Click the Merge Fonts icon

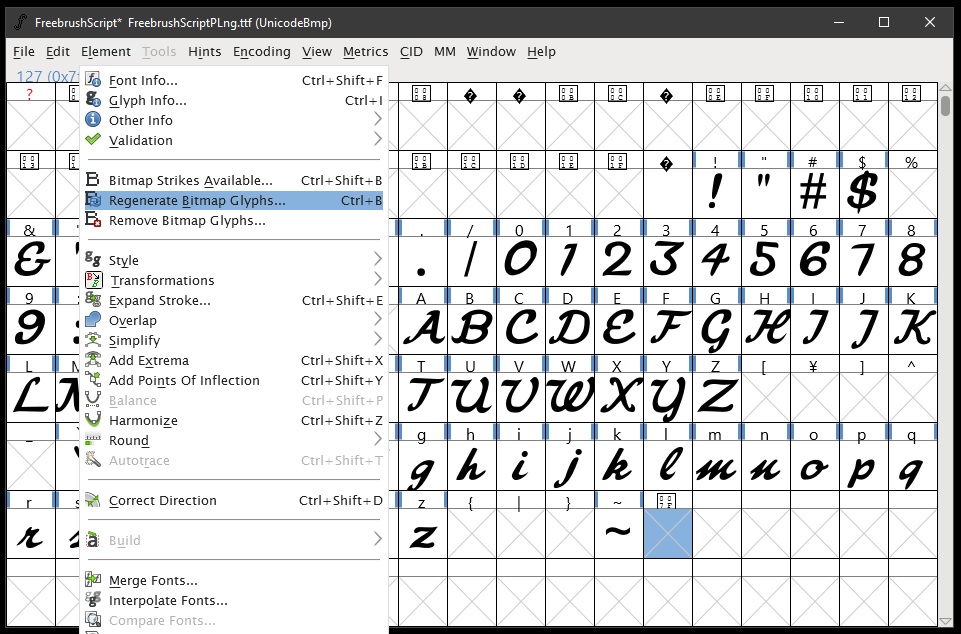(x=93, y=579)
